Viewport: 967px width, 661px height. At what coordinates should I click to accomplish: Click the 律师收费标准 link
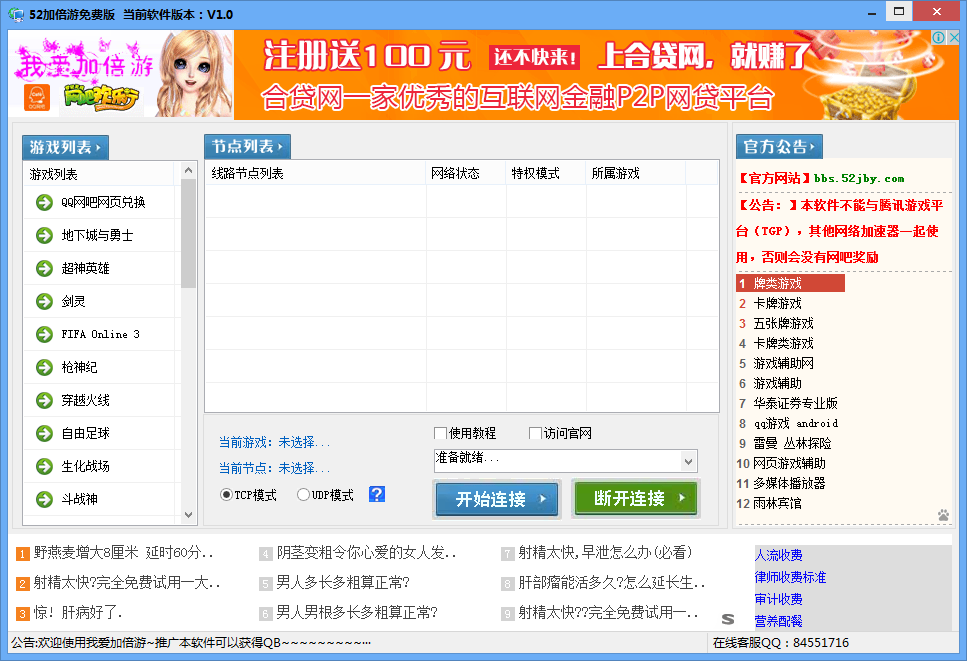(x=790, y=577)
